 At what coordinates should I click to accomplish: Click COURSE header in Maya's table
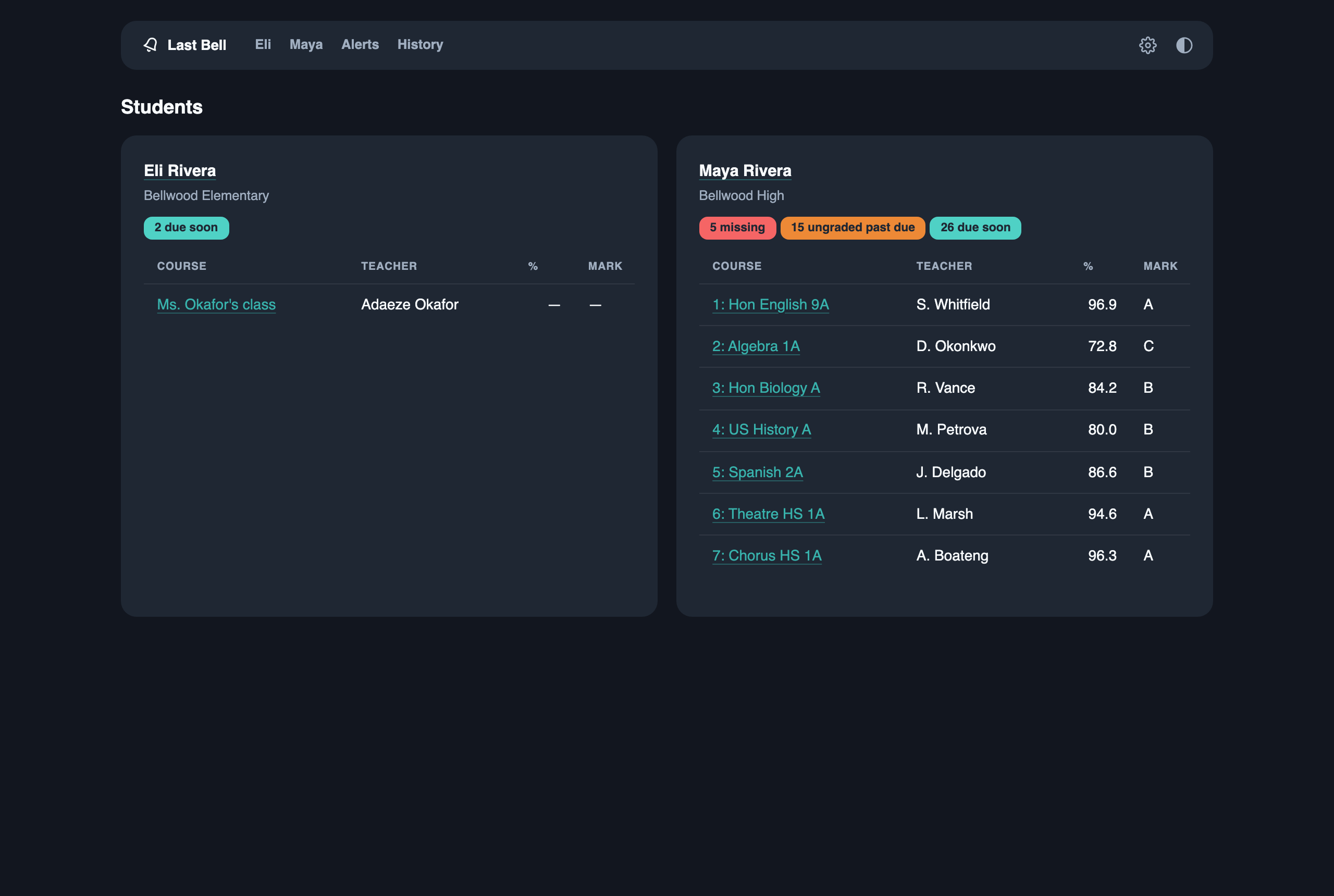(737, 266)
